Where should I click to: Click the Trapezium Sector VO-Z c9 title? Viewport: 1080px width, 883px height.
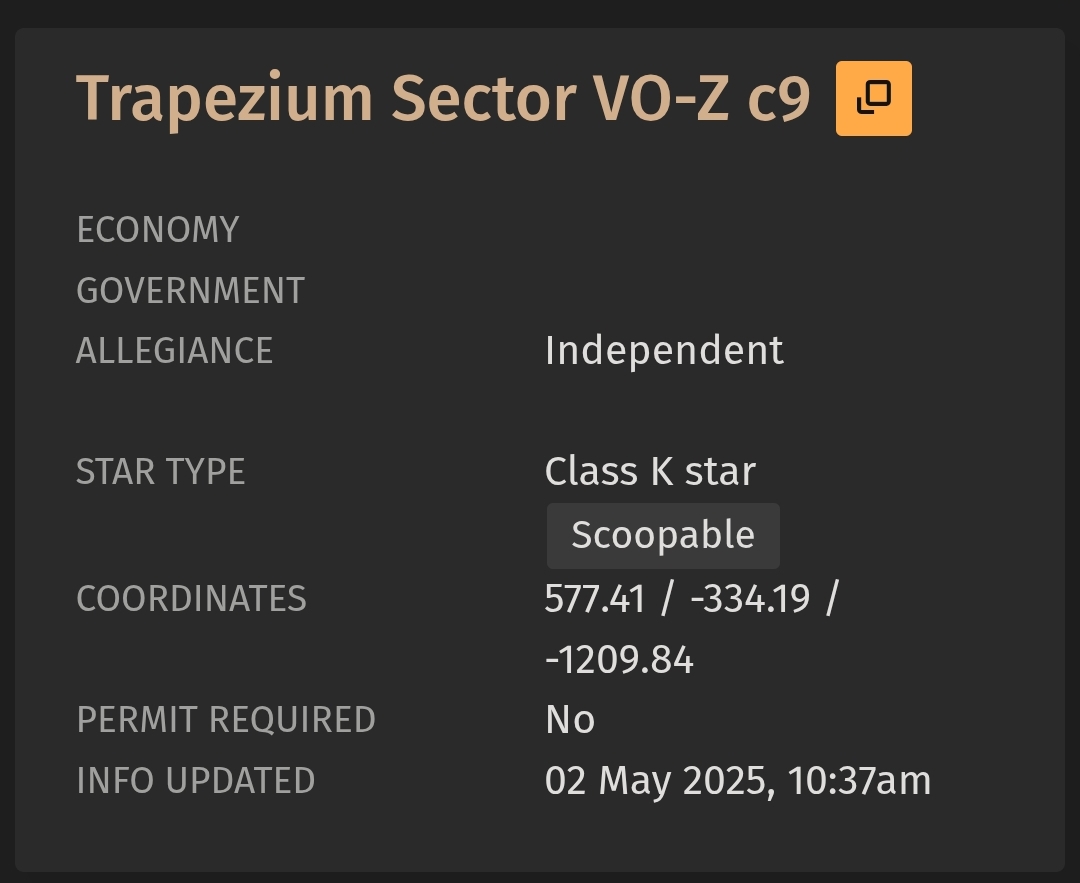[443, 99]
